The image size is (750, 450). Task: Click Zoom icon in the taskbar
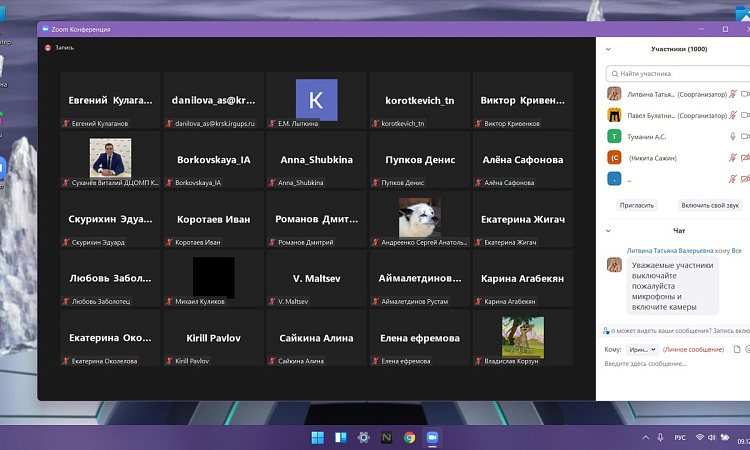click(x=433, y=437)
